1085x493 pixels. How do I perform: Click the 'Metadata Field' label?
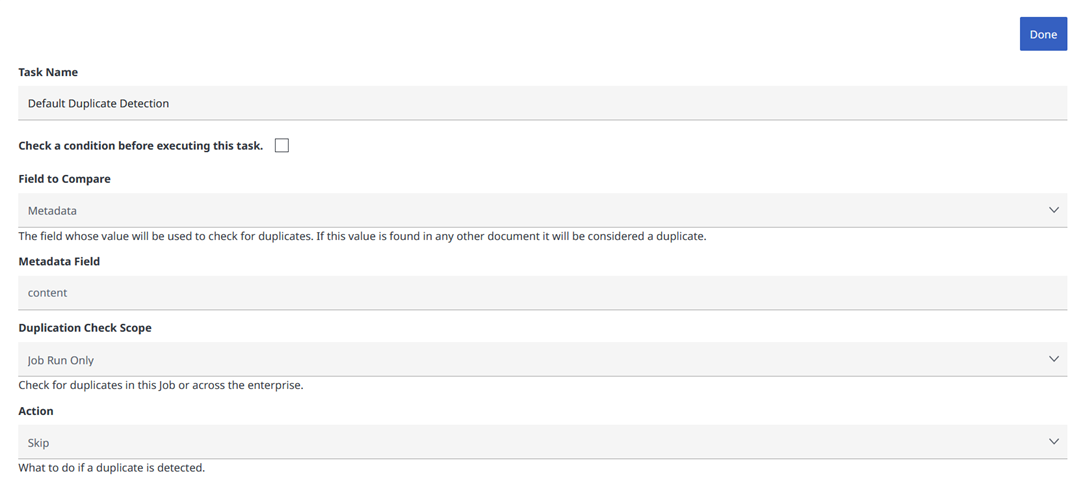tap(59, 261)
